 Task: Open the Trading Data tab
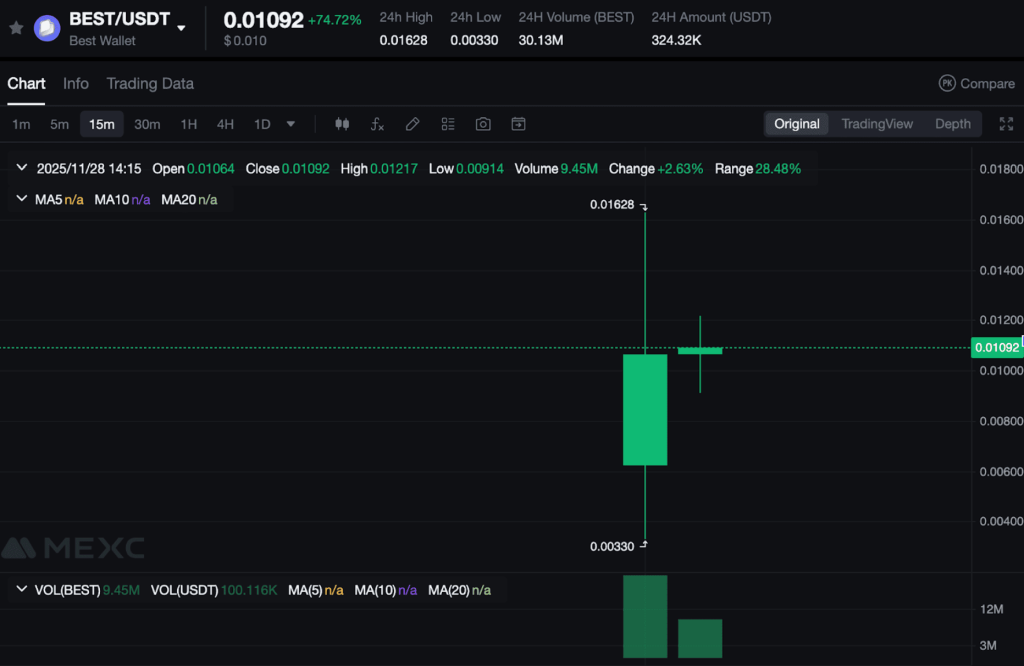[x=150, y=84]
